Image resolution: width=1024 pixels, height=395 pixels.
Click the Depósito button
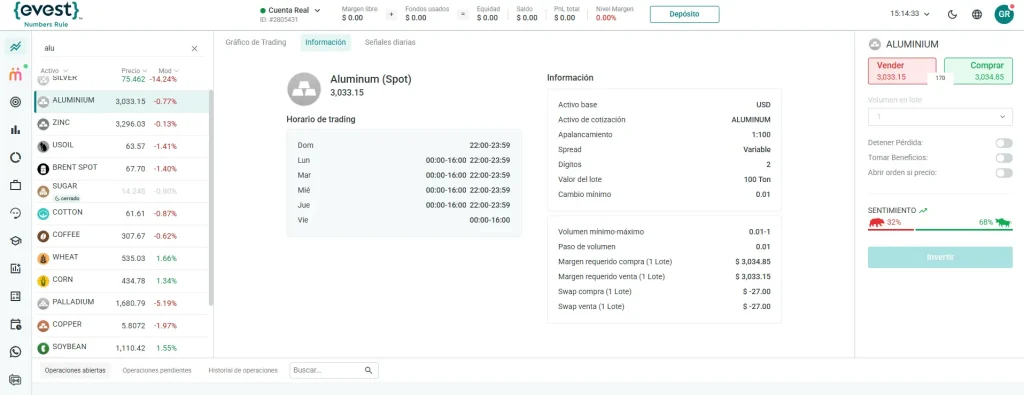[x=684, y=14]
